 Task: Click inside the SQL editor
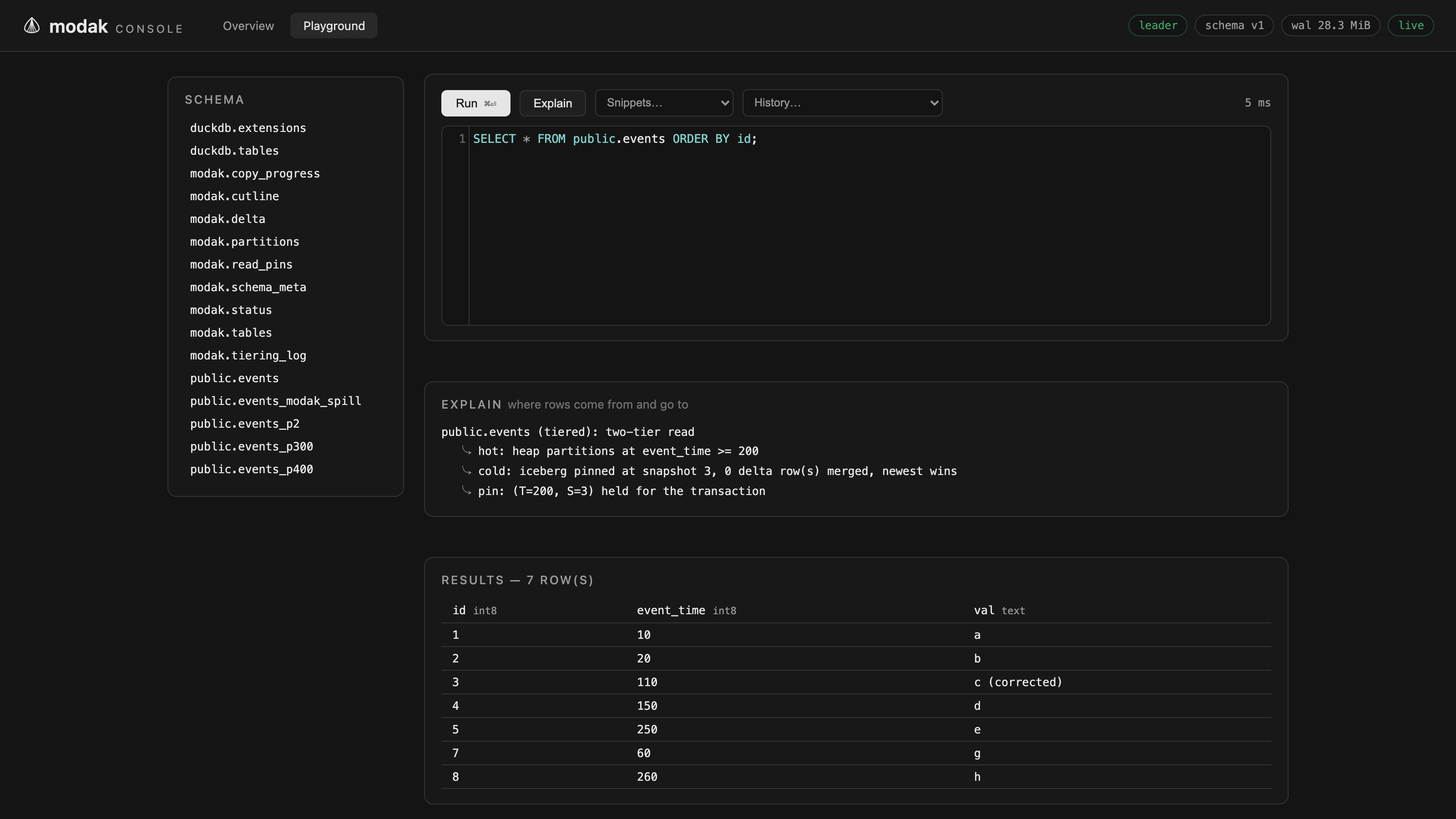pos(870,226)
